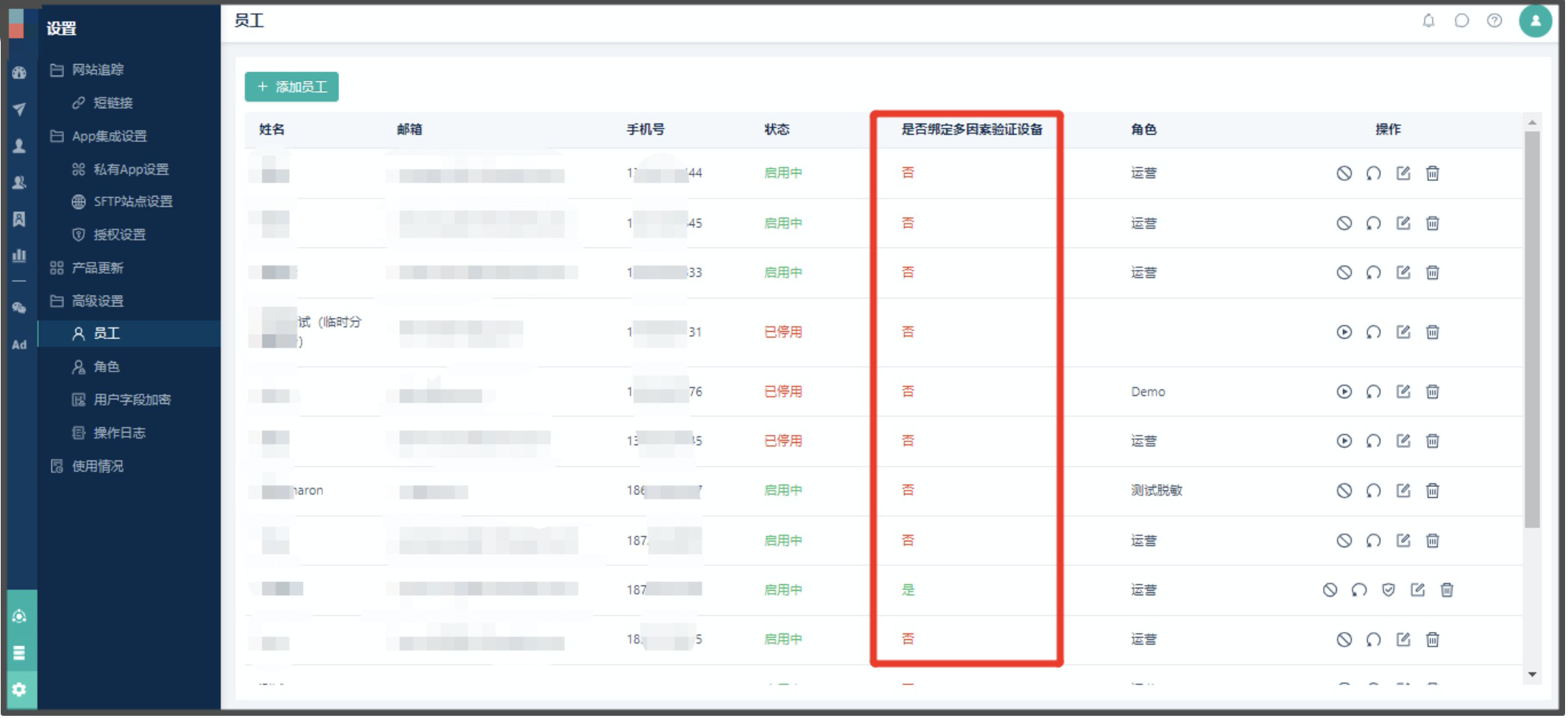Disable the employee with phone ending 44

(x=1344, y=174)
